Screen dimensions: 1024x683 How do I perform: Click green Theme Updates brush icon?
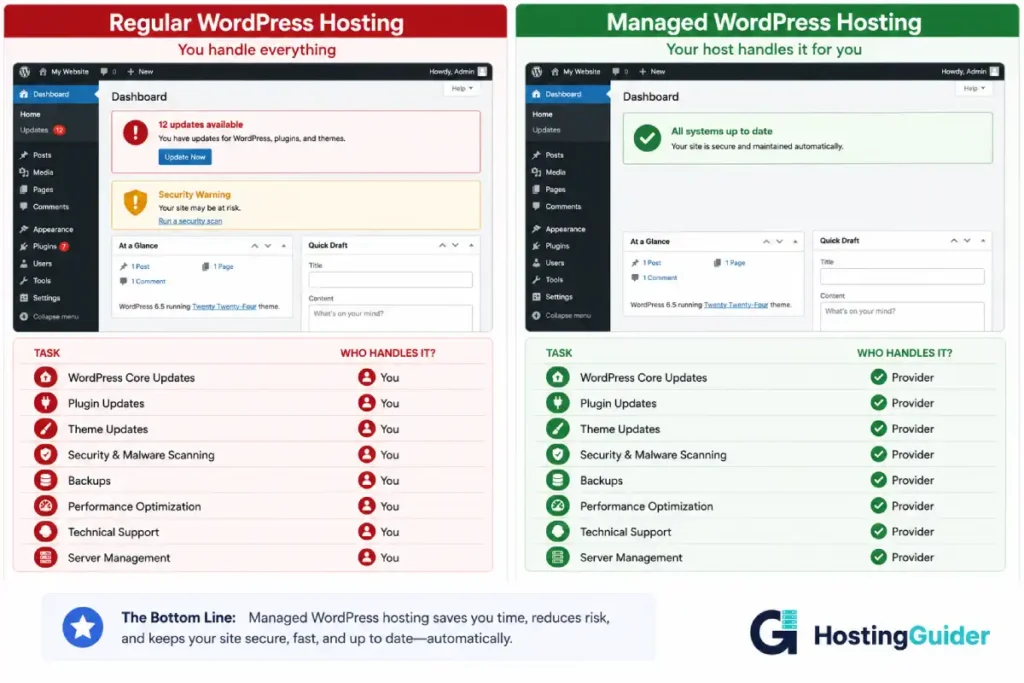pos(558,429)
